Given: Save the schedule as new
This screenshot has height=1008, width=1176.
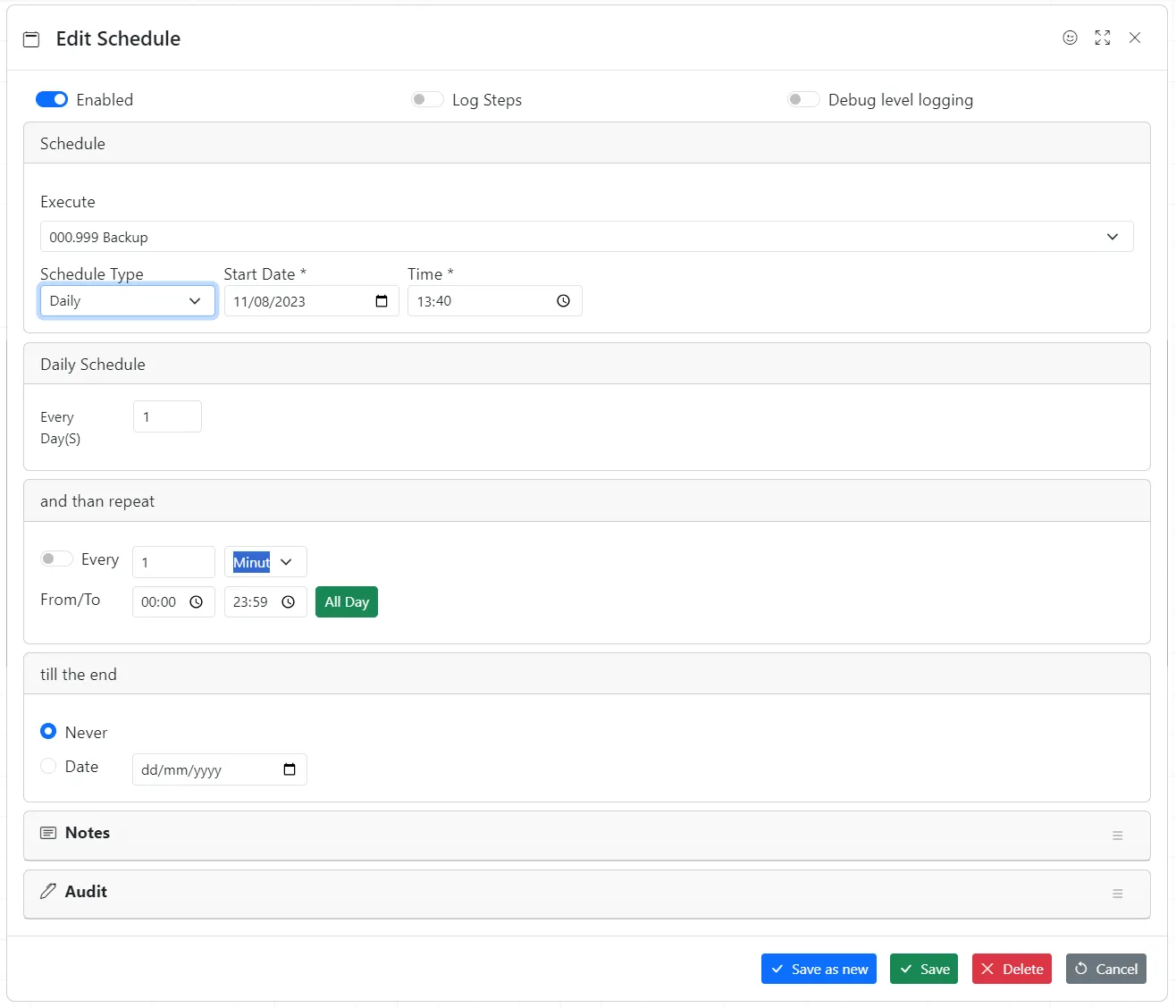Looking at the screenshot, I should click(x=818, y=969).
